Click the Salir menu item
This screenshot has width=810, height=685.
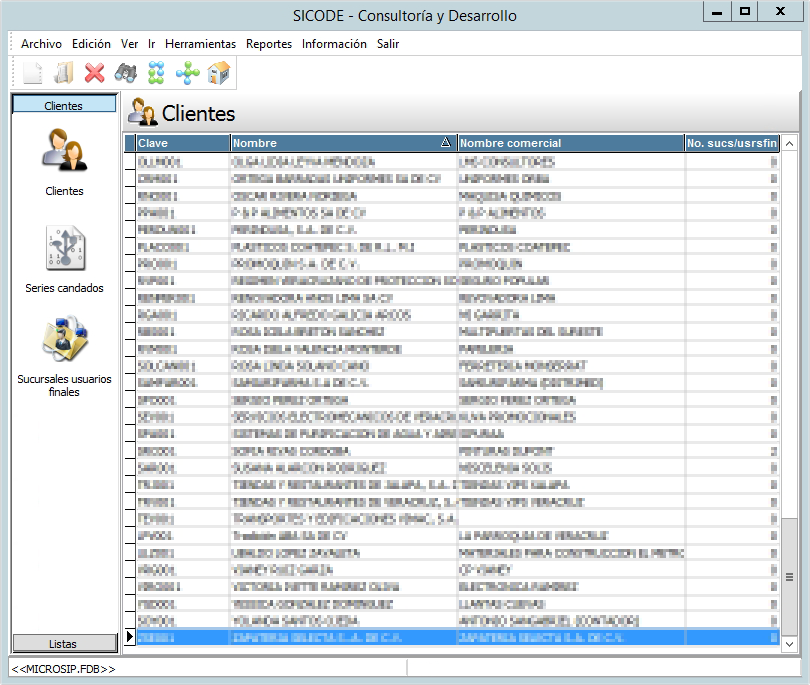pos(388,44)
